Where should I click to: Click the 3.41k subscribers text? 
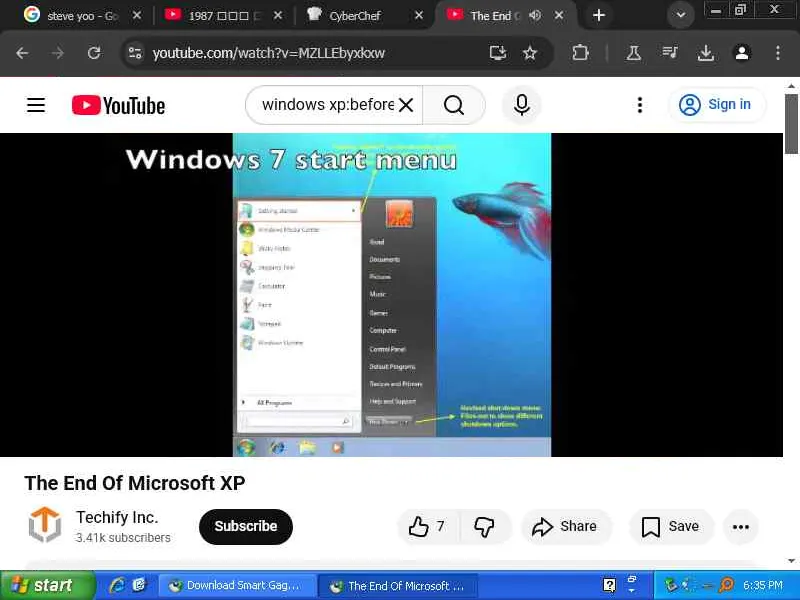[123, 538]
